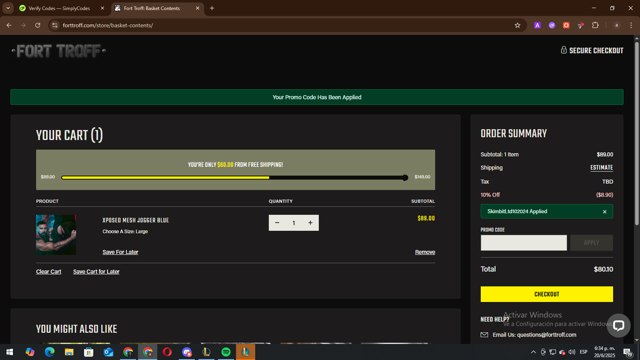This screenshot has width=640, height=360.
Task: Open the shipping Estimate link
Action: click(x=601, y=168)
